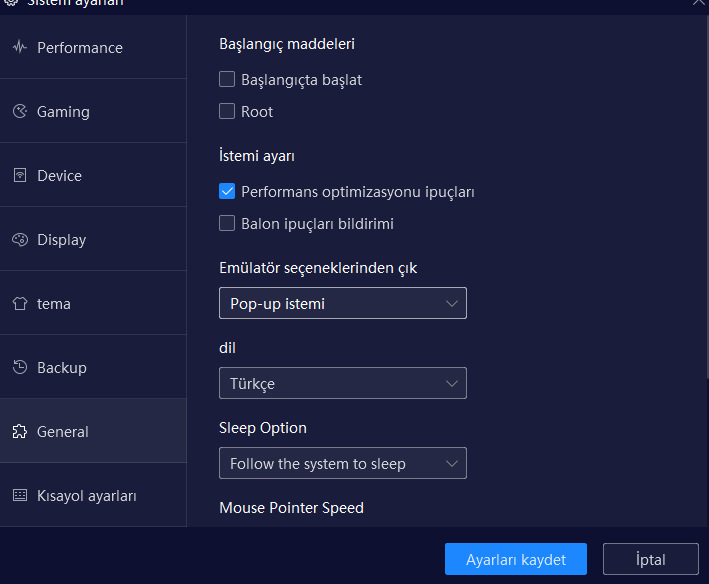Click the tema shirt icon

tap(19, 303)
